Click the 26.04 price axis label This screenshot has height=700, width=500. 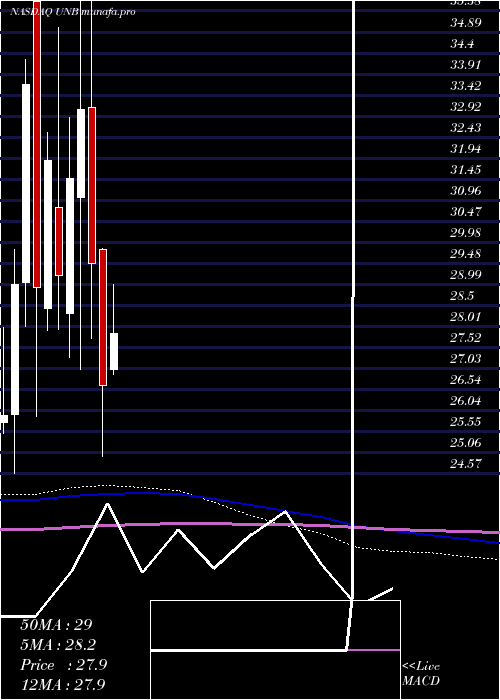coord(466,401)
